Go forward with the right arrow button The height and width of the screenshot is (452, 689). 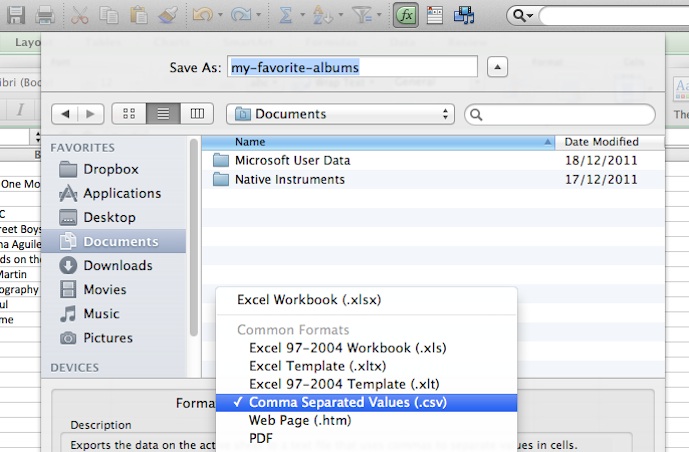pos(91,114)
